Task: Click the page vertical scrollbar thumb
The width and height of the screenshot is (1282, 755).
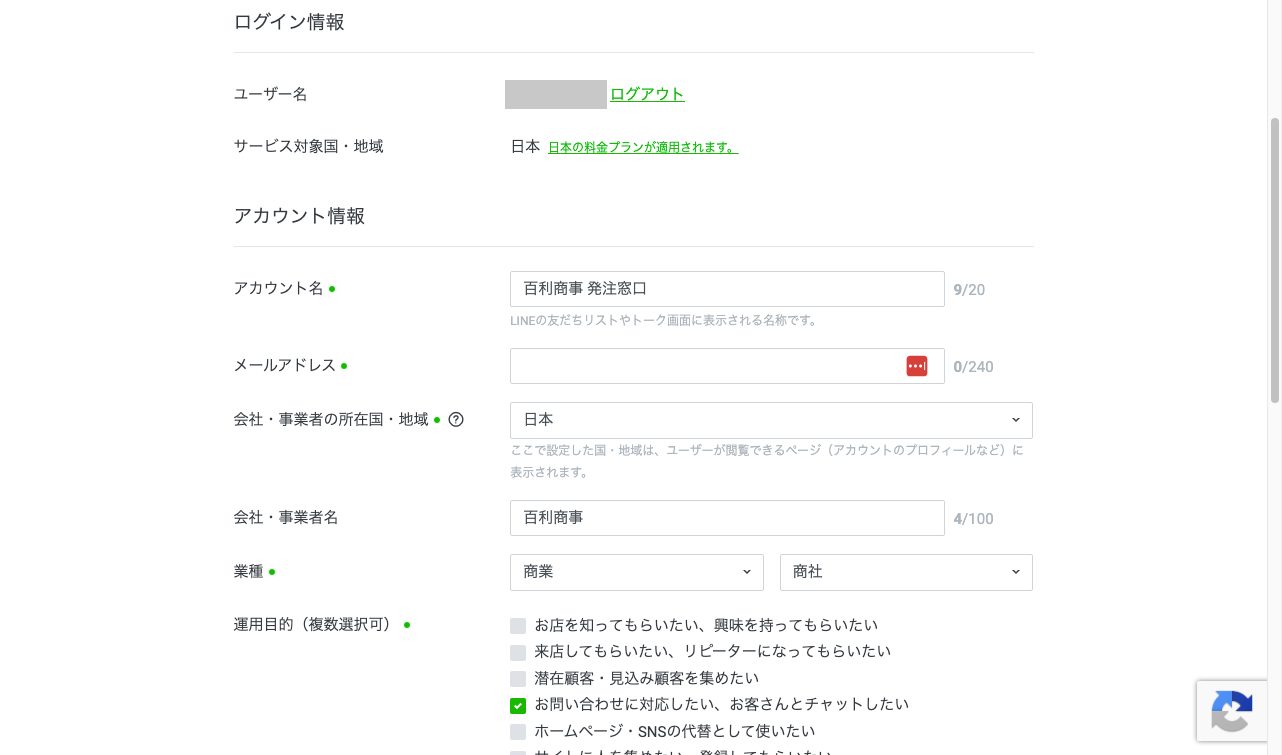Action: coord(1275,260)
